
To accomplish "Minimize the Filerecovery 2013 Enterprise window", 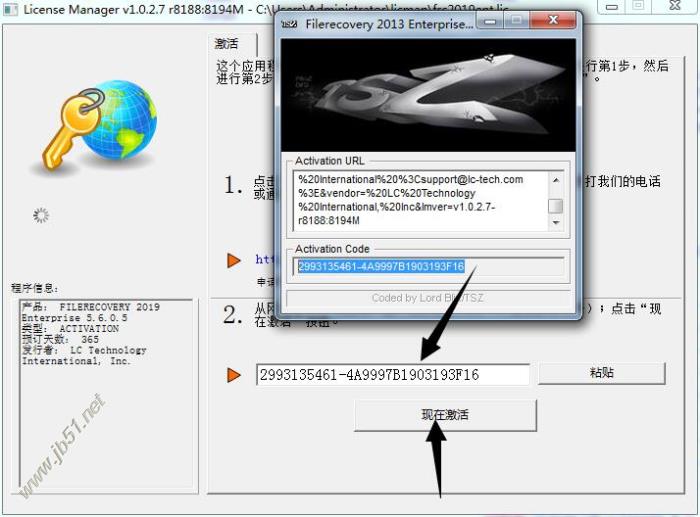I will point(490,21).
